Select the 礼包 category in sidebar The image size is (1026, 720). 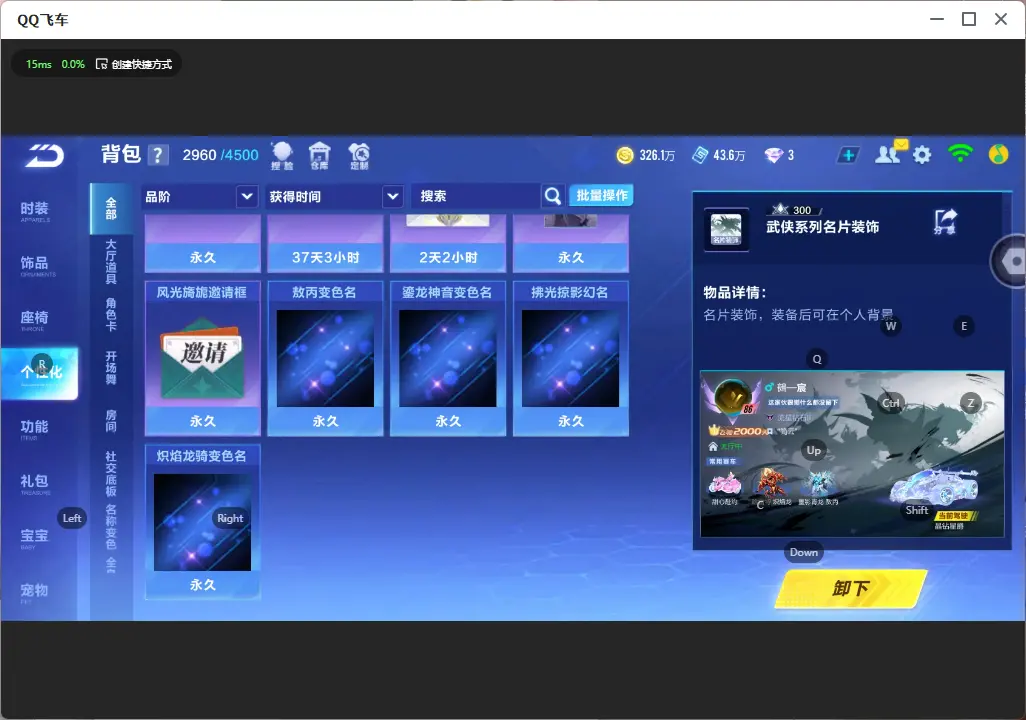point(35,483)
